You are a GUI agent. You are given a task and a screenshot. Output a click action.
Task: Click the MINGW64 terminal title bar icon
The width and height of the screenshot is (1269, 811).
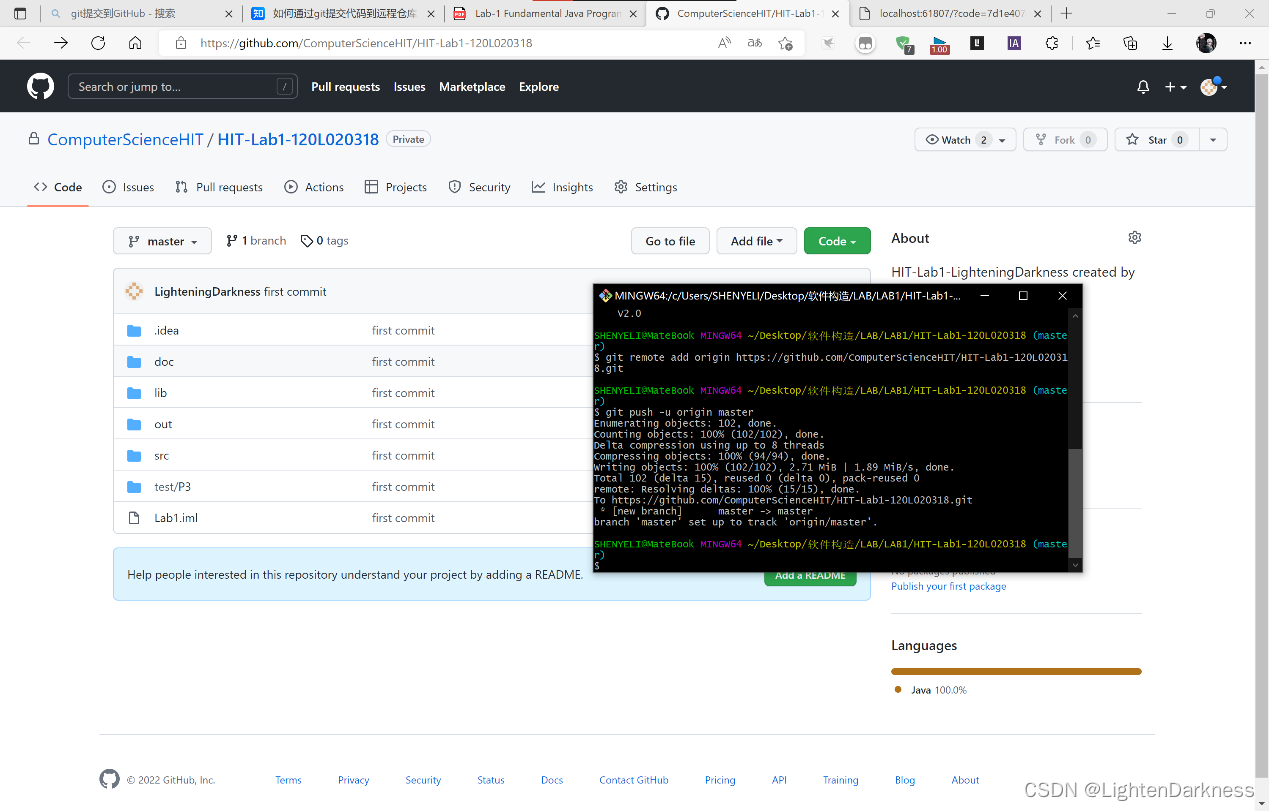(604, 296)
